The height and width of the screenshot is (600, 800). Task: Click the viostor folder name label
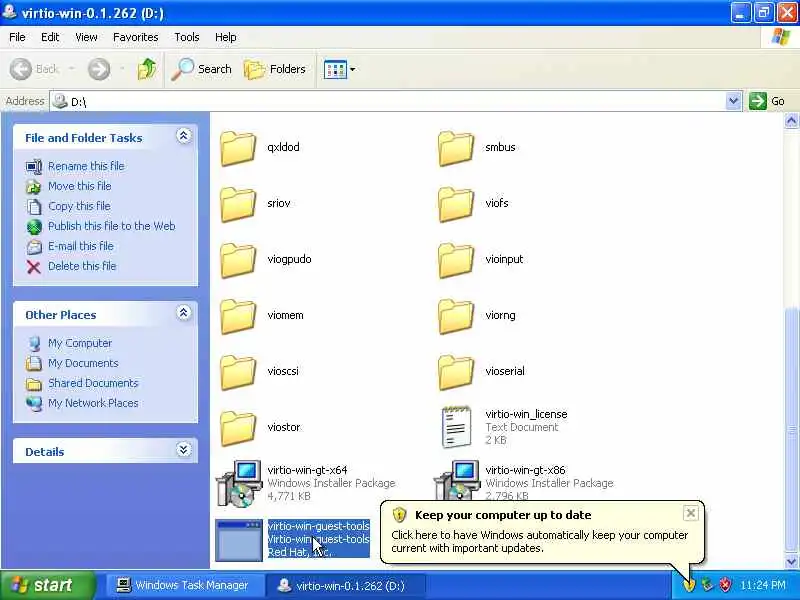point(284,427)
